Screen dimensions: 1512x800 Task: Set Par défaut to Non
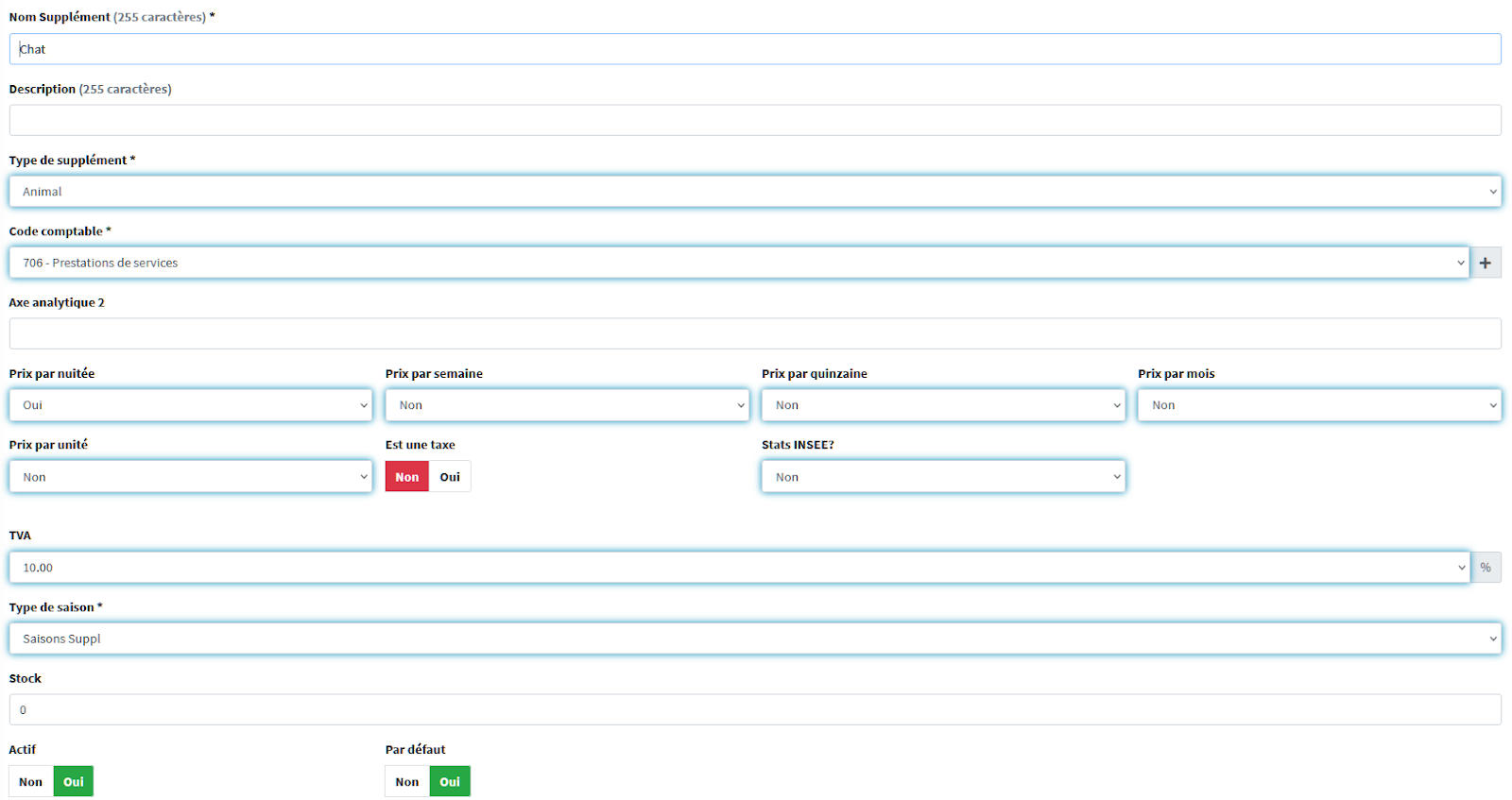tap(406, 782)
